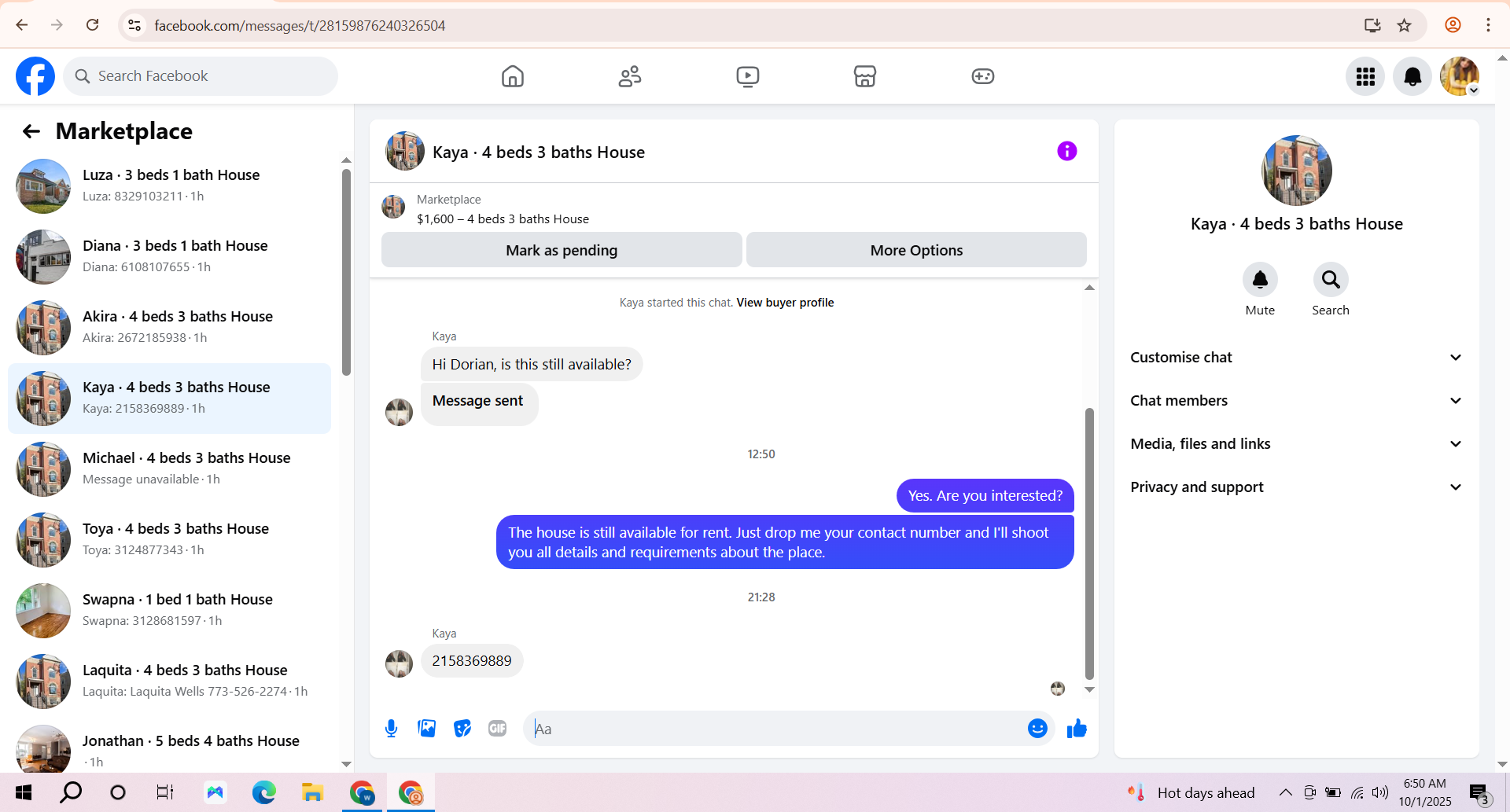This screenshot has height=812, width=1510.
Task: Send a thumbs-up like
Action: click(x=1077, y=729)
